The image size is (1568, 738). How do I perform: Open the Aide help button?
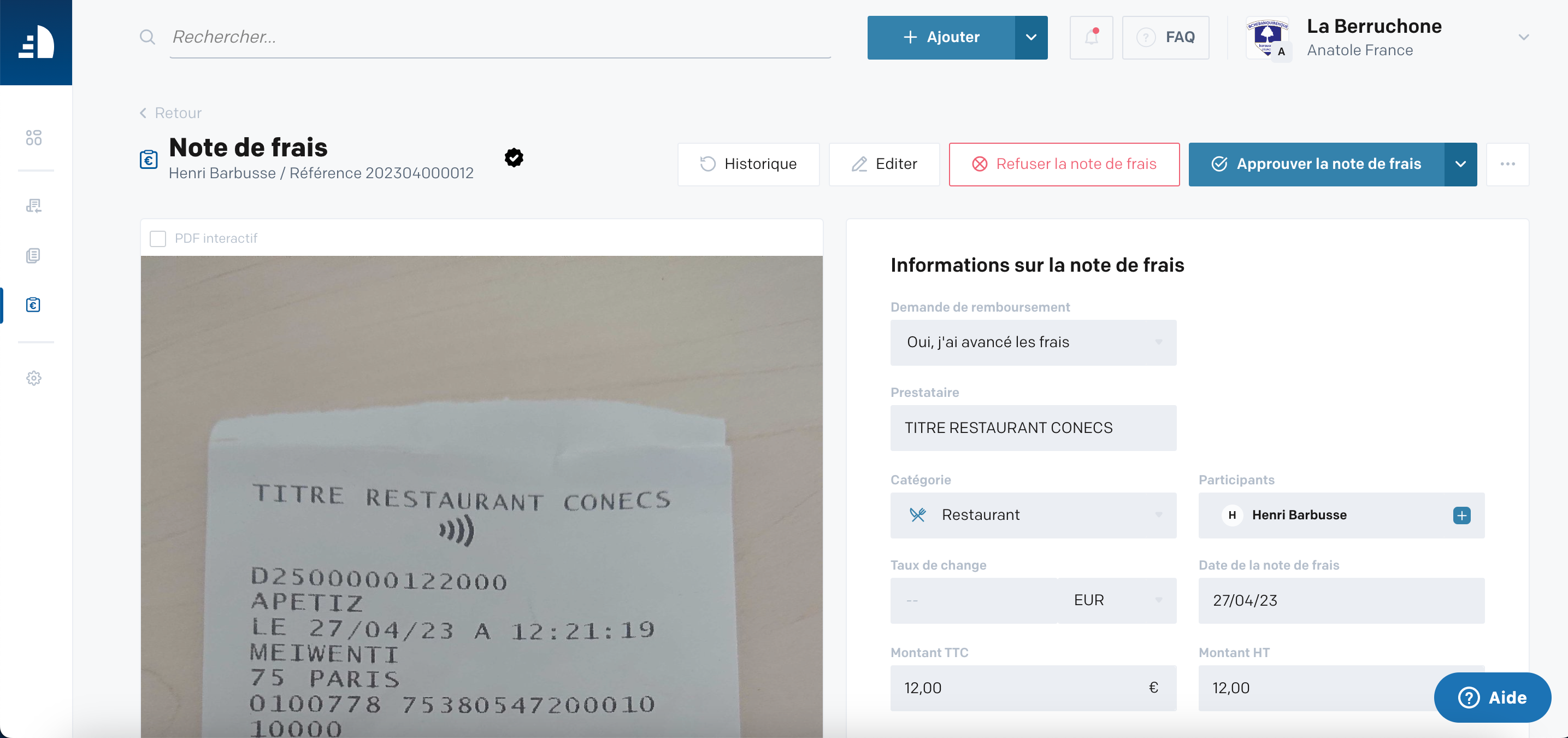[x=1492, y=697]
